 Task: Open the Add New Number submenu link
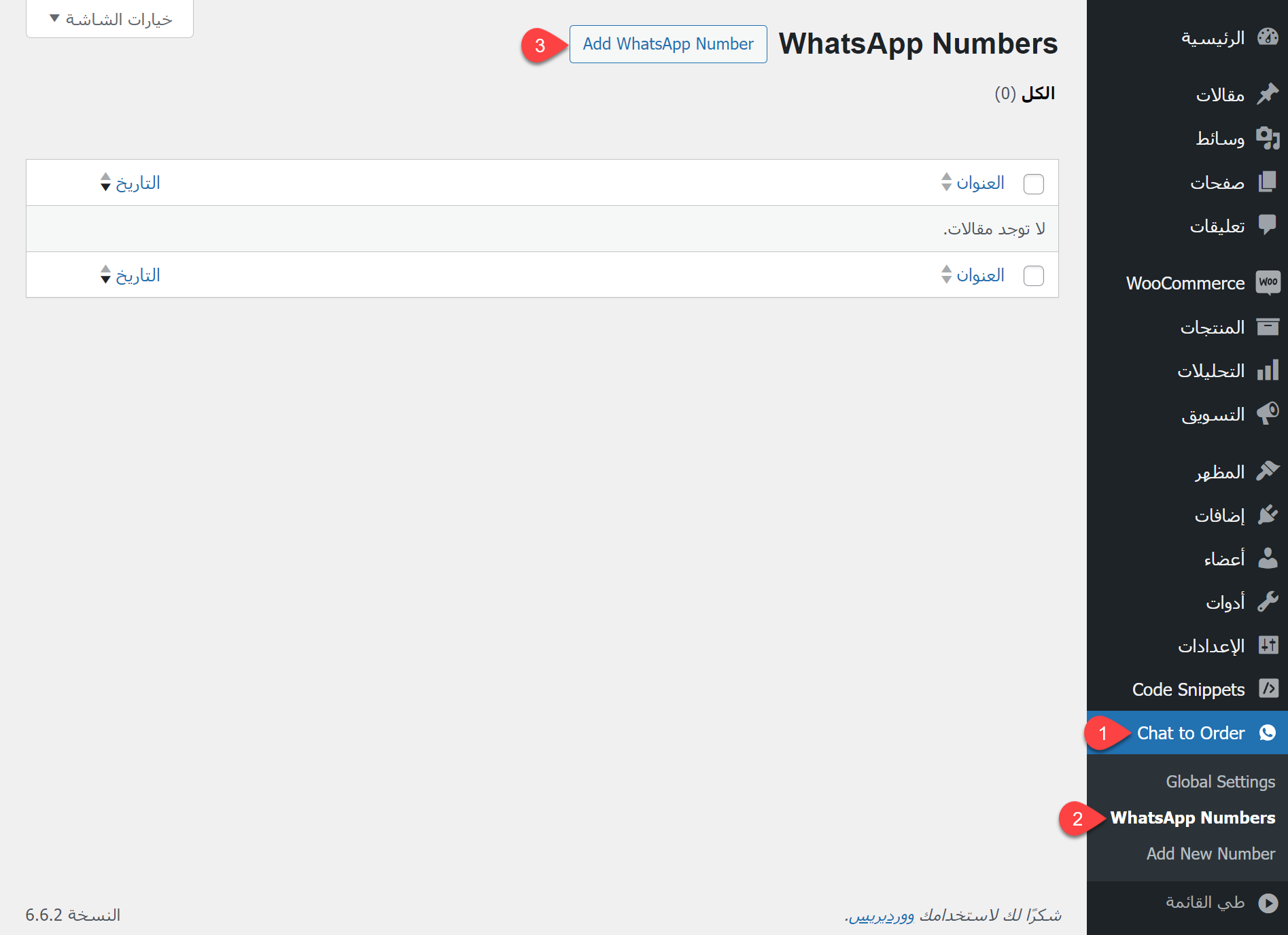tap(1211, 853)
